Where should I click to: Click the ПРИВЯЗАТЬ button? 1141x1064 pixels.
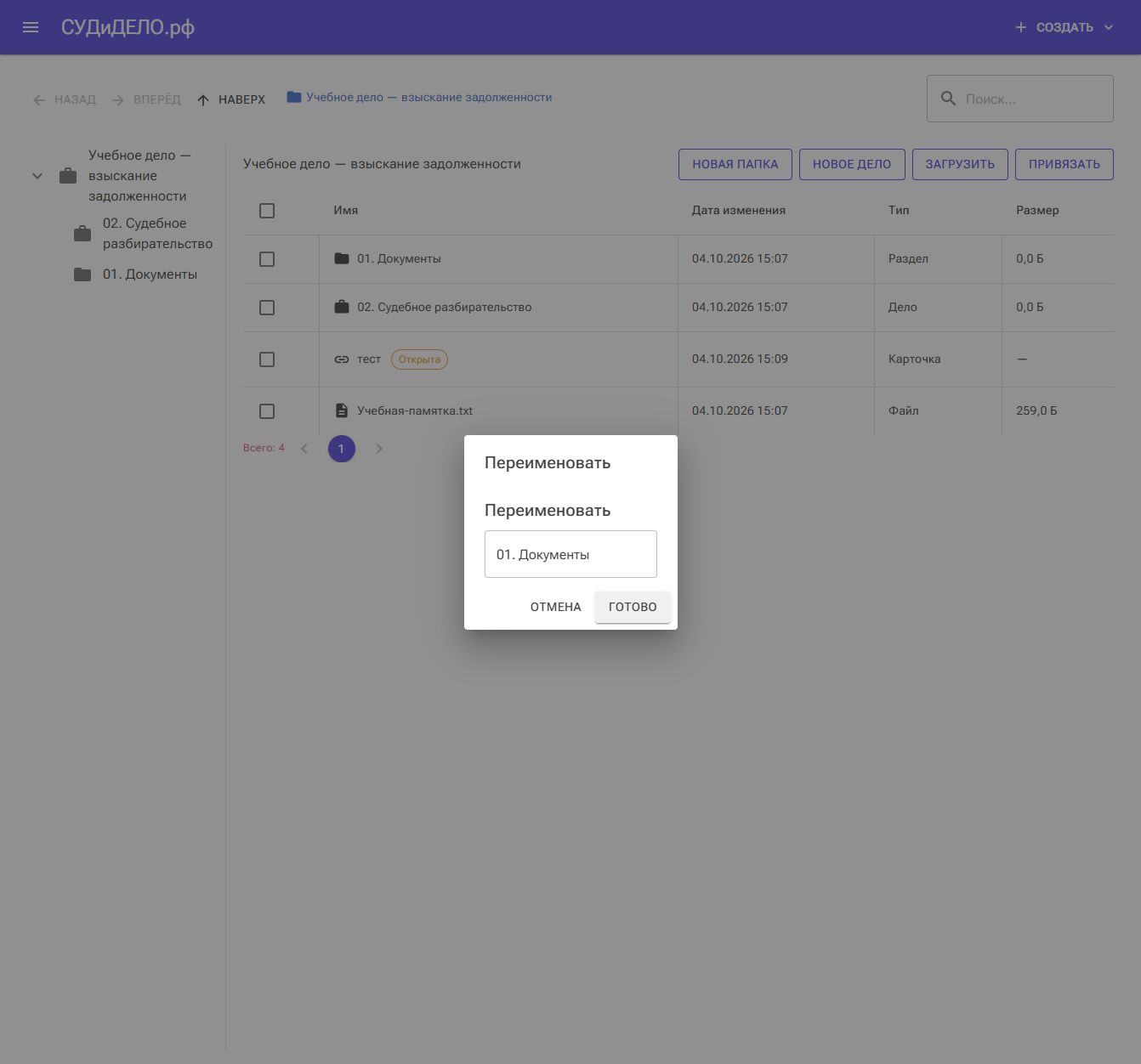pos(1064,164)
